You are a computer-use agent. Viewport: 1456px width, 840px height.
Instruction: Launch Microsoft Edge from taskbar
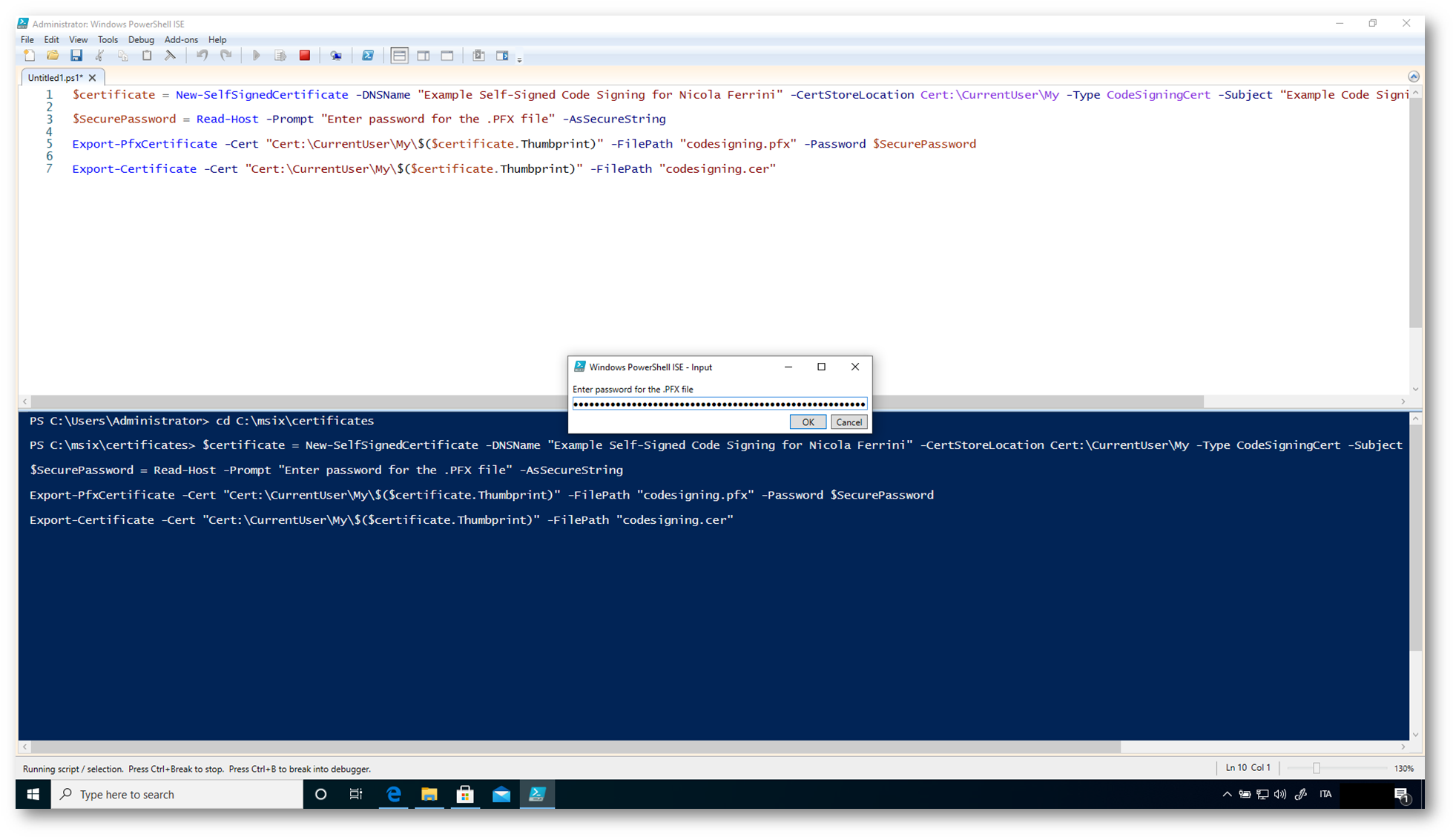pos(393,794)
